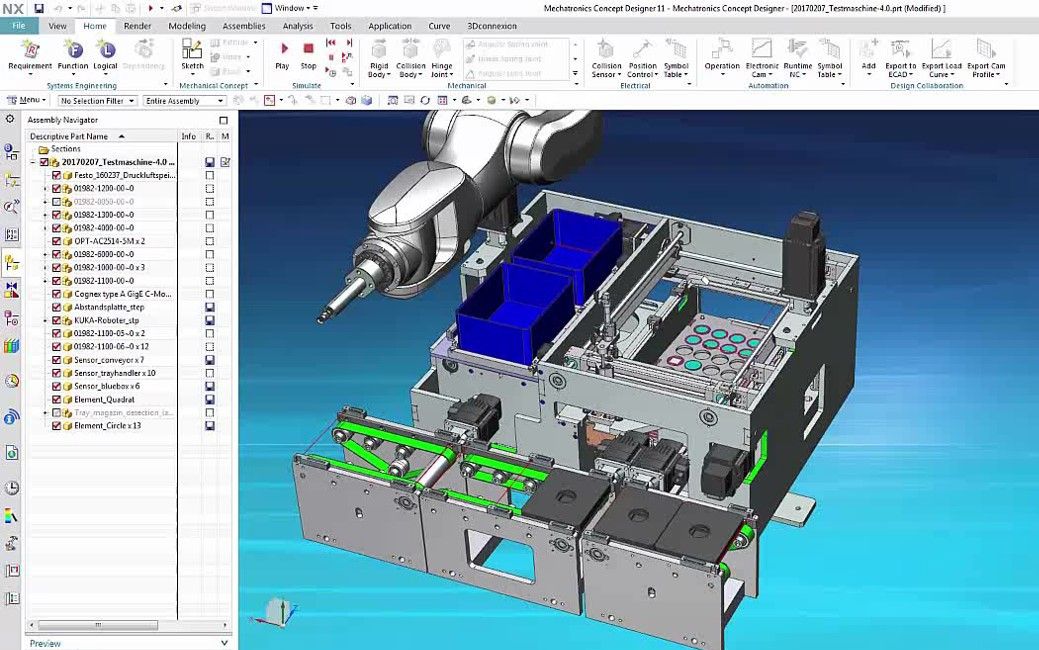Viewport: 1039px width, 650px height.
Task: Open the Sketch tool
Action: (x=192, y=54)
